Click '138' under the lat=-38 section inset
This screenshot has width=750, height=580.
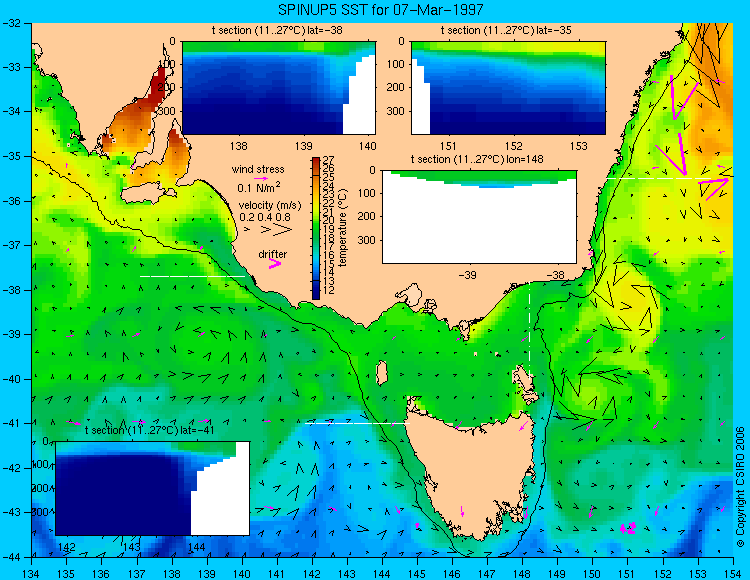239,146
